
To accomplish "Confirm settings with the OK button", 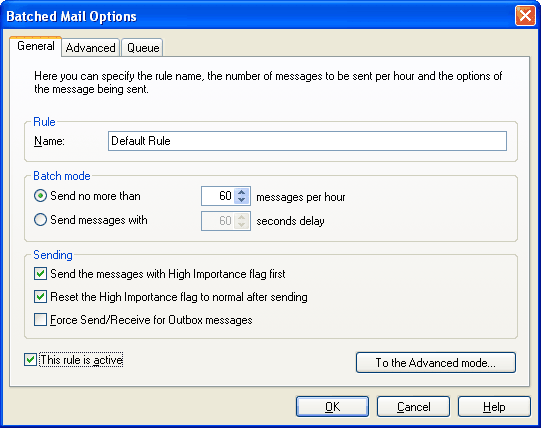I will point(332,407).
